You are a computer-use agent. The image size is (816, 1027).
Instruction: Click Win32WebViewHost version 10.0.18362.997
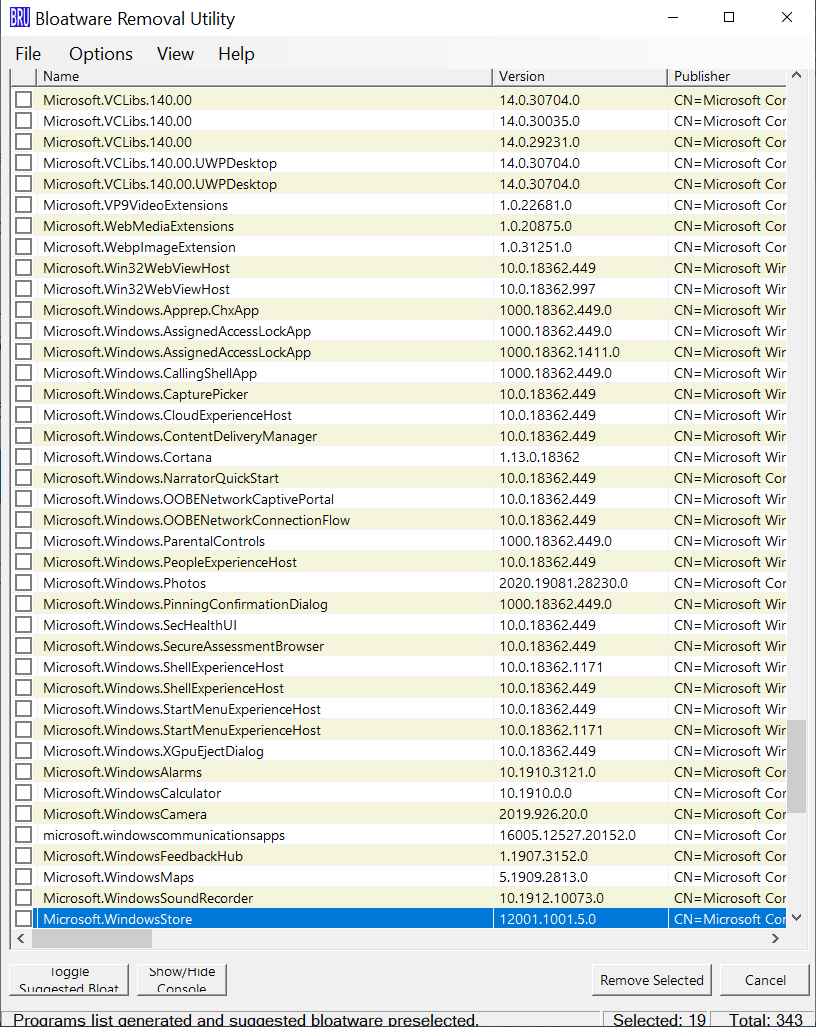[547, 289]
